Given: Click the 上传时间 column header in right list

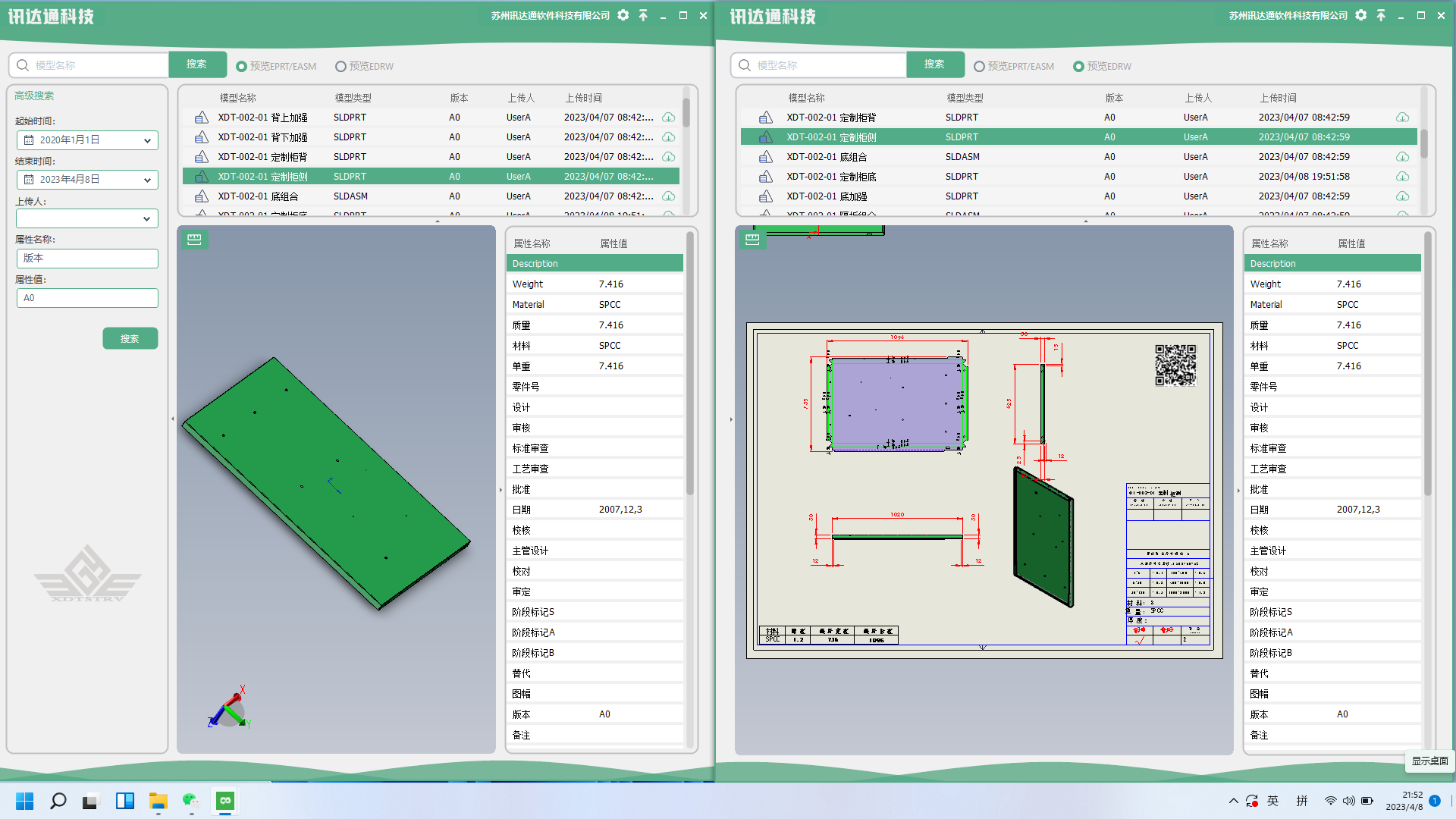Looking at the screenshot, I should pyautogui.click(x=1278, y=98).
